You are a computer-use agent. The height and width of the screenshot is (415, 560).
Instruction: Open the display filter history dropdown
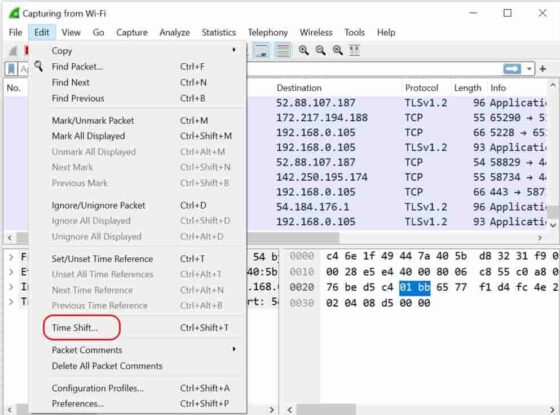coord(529,69)
